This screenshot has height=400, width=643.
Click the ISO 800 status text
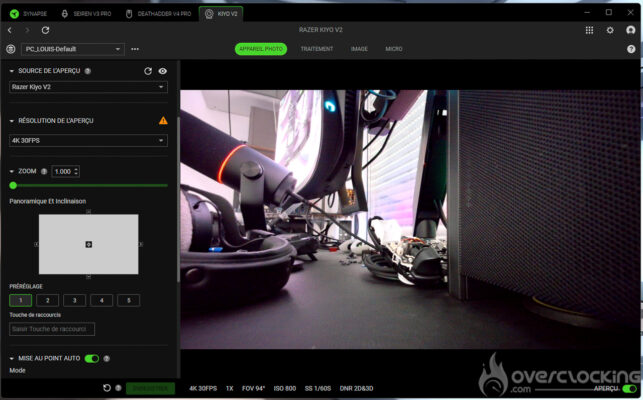tap(285, 389)
